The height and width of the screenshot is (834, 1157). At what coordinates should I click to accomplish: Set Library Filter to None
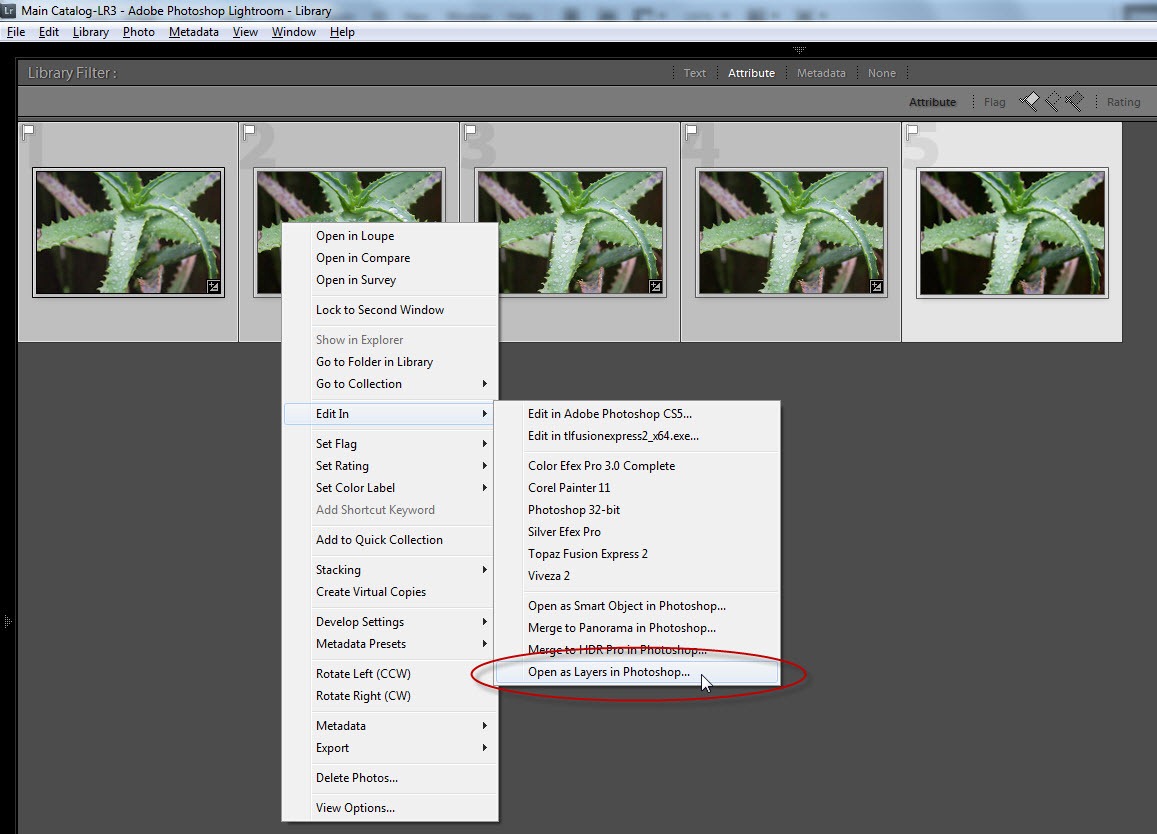tap(882, 73)
